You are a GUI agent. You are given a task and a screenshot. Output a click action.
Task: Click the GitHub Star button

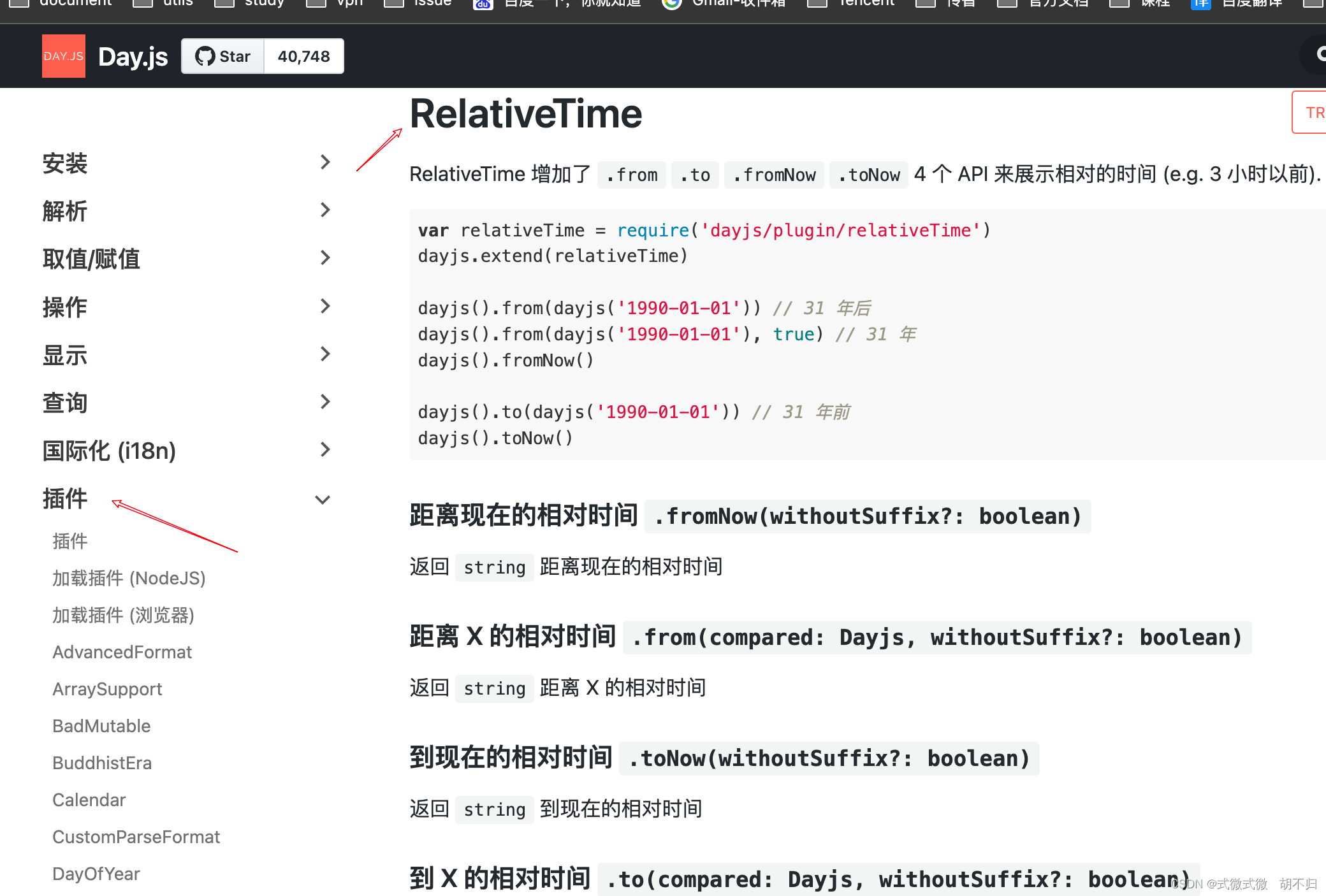pos(222,56)
